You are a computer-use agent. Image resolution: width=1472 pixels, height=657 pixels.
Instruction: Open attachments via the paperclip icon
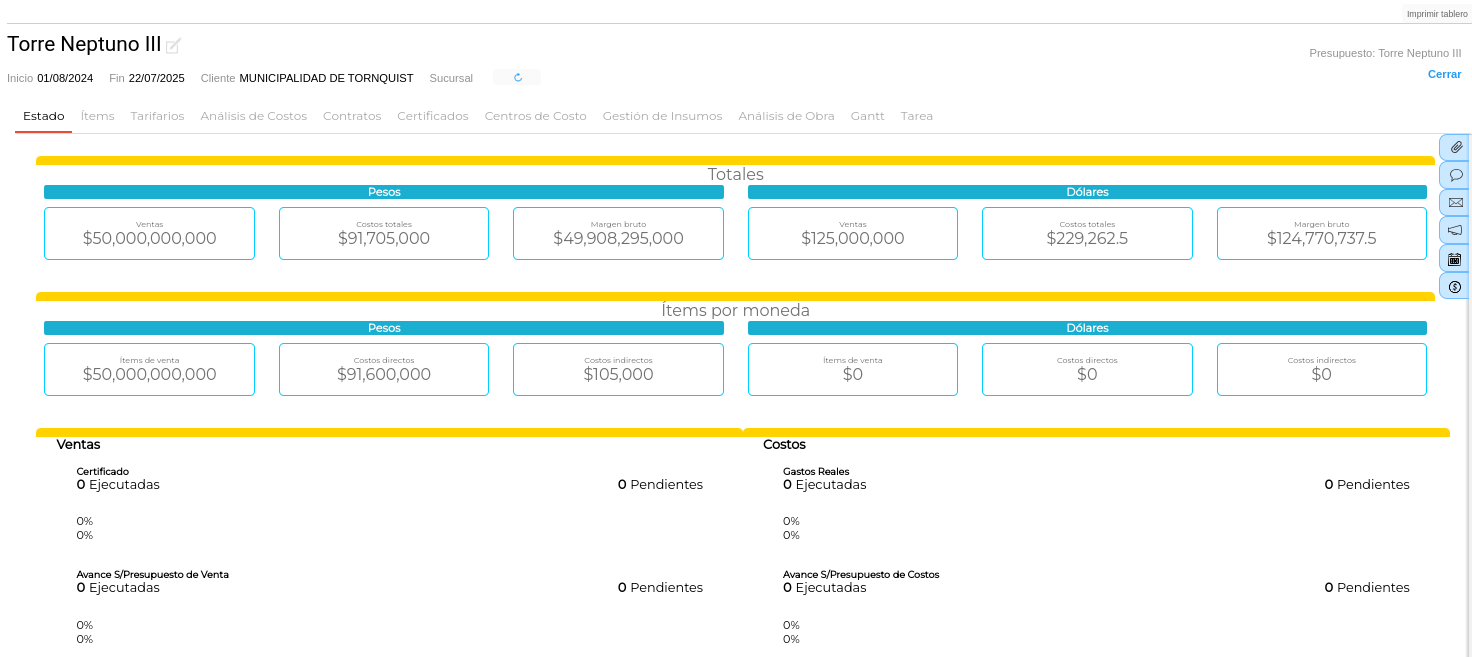point(1455,147)
